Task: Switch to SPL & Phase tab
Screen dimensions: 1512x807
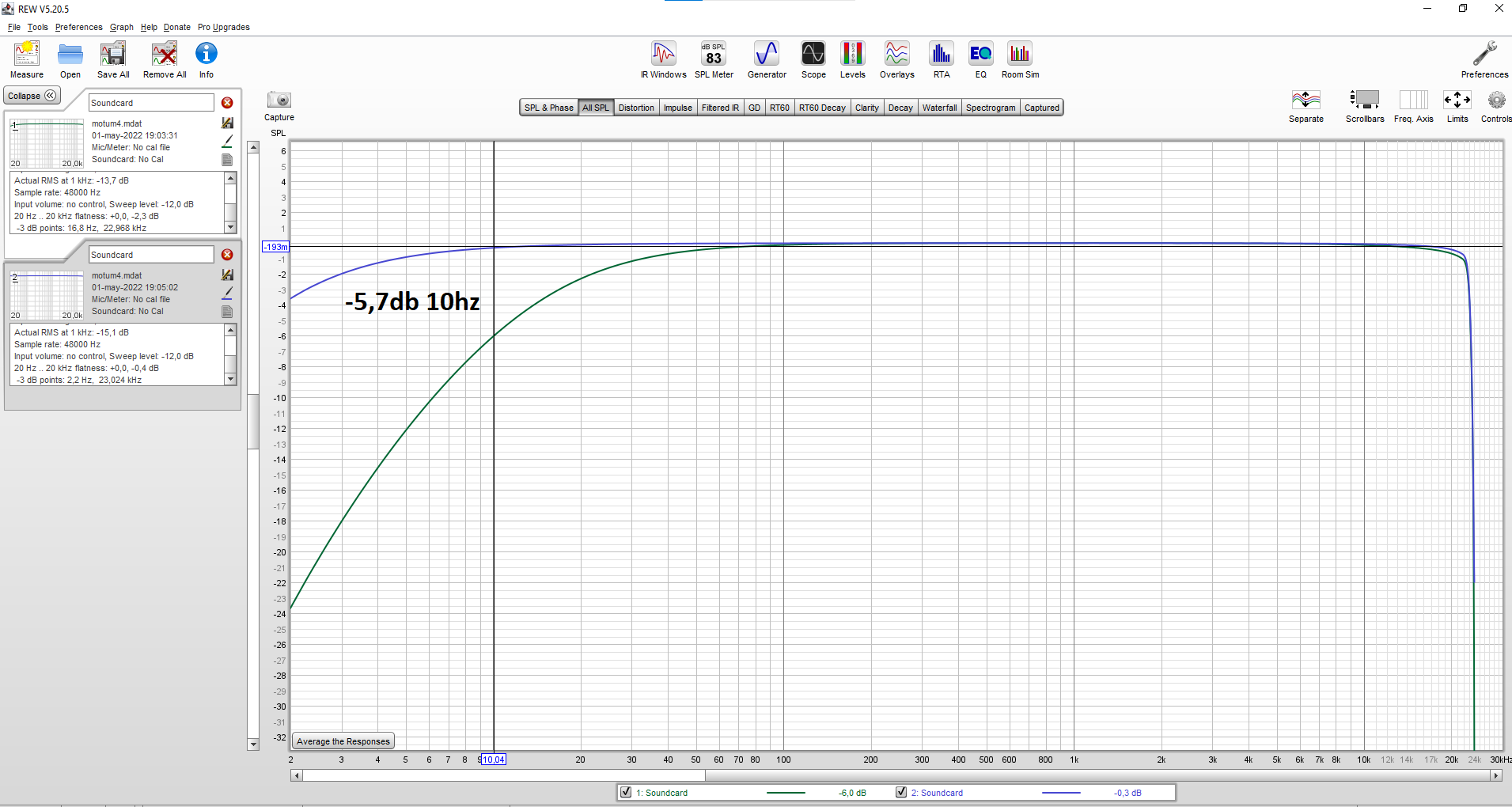Action: point(549,108)
